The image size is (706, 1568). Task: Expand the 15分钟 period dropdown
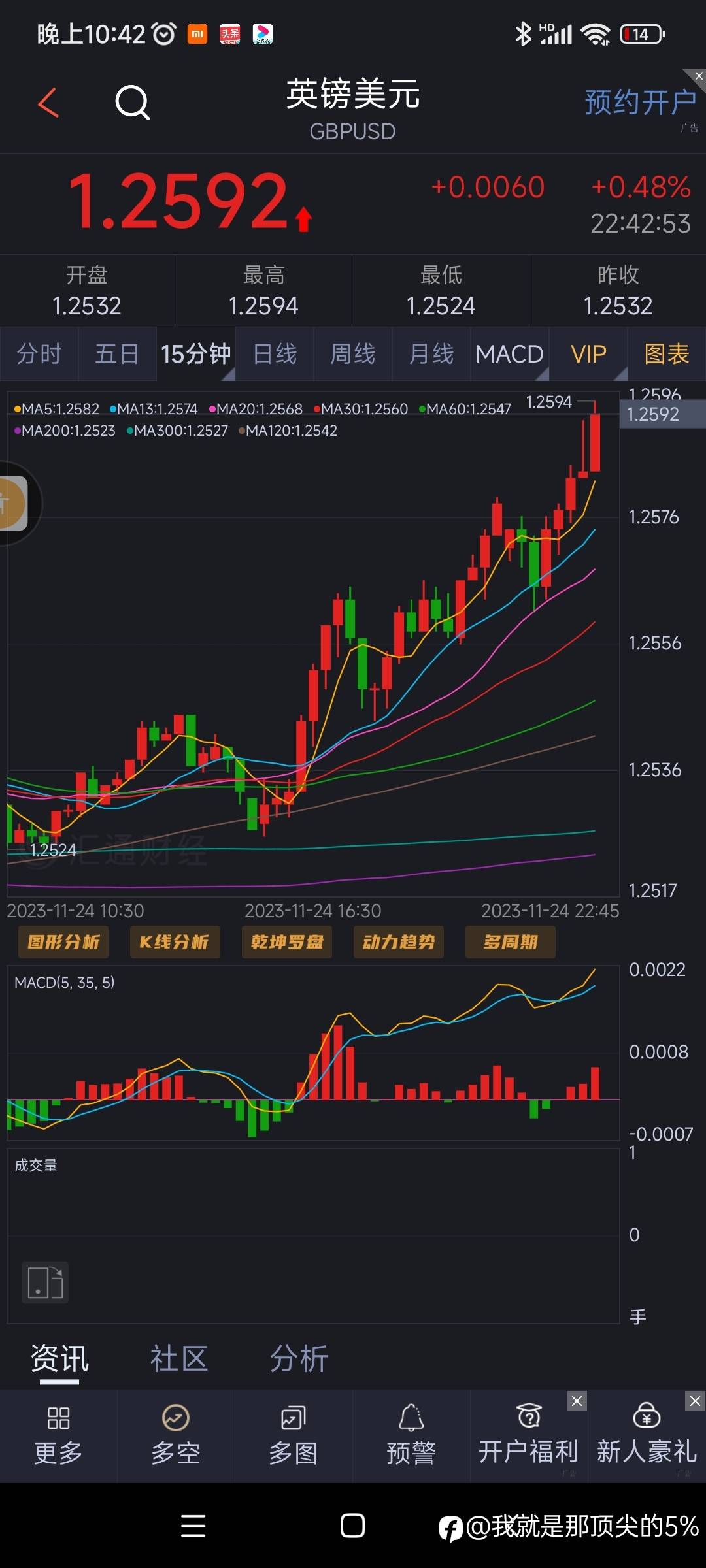click(x=196, y=354)
